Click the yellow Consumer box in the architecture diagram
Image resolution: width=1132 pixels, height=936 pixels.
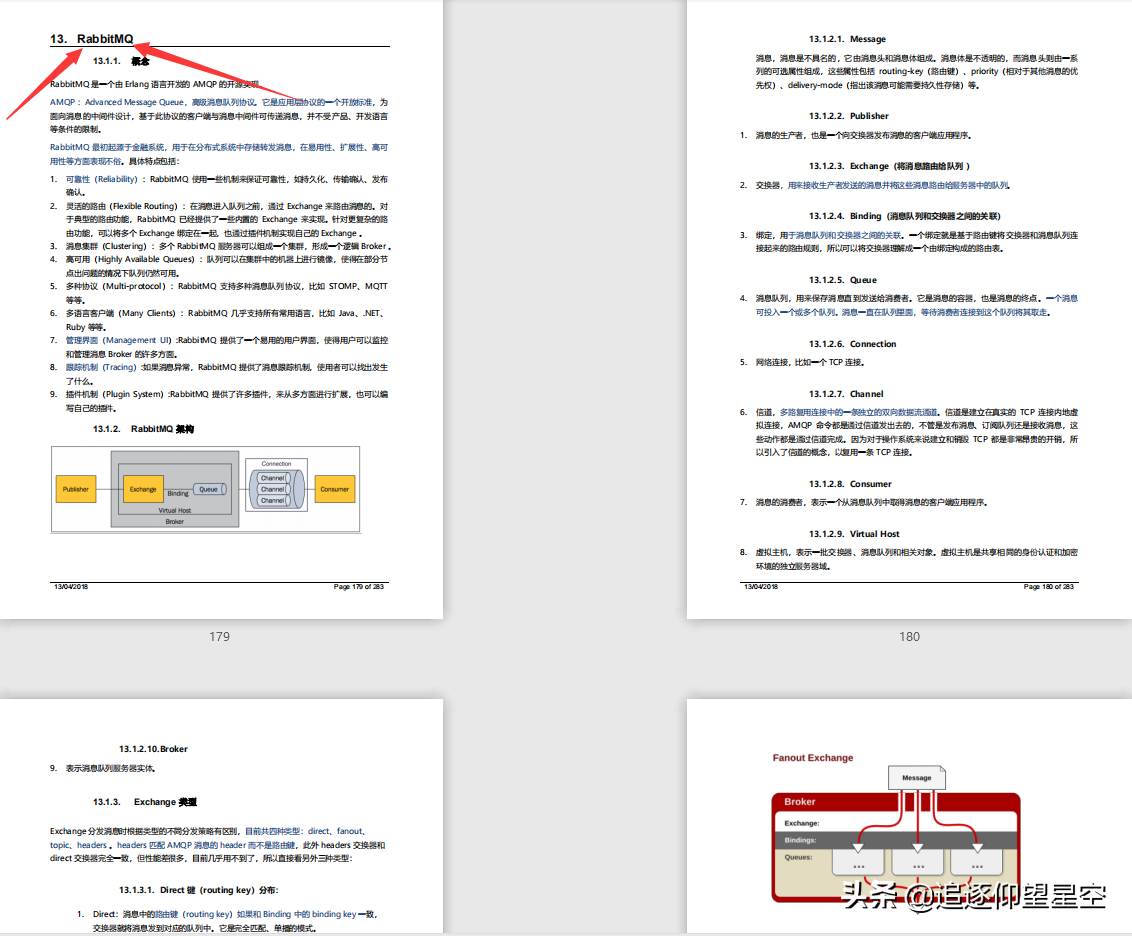click(x=334, y=489)
